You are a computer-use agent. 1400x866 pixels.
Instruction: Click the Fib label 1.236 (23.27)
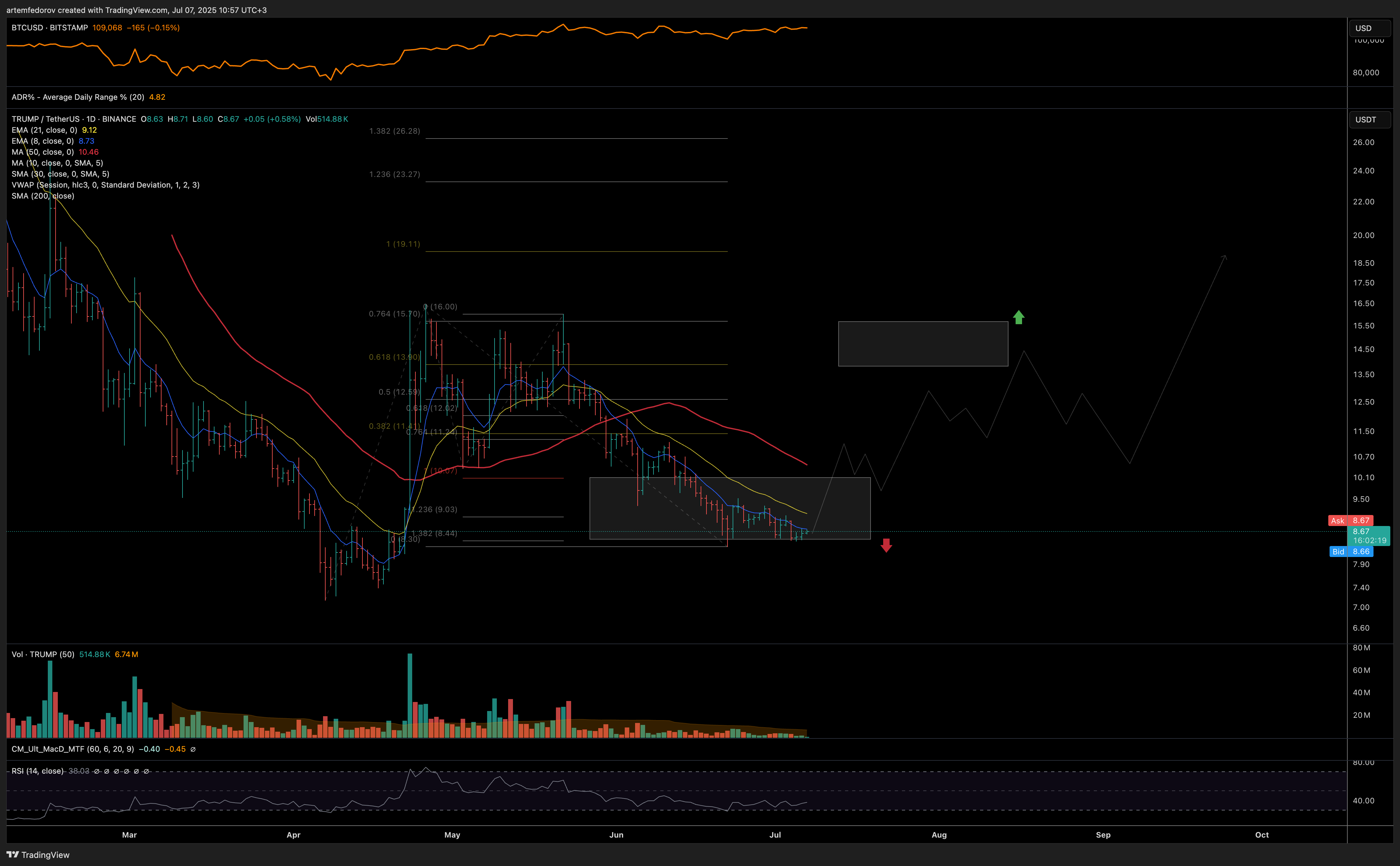395,174
